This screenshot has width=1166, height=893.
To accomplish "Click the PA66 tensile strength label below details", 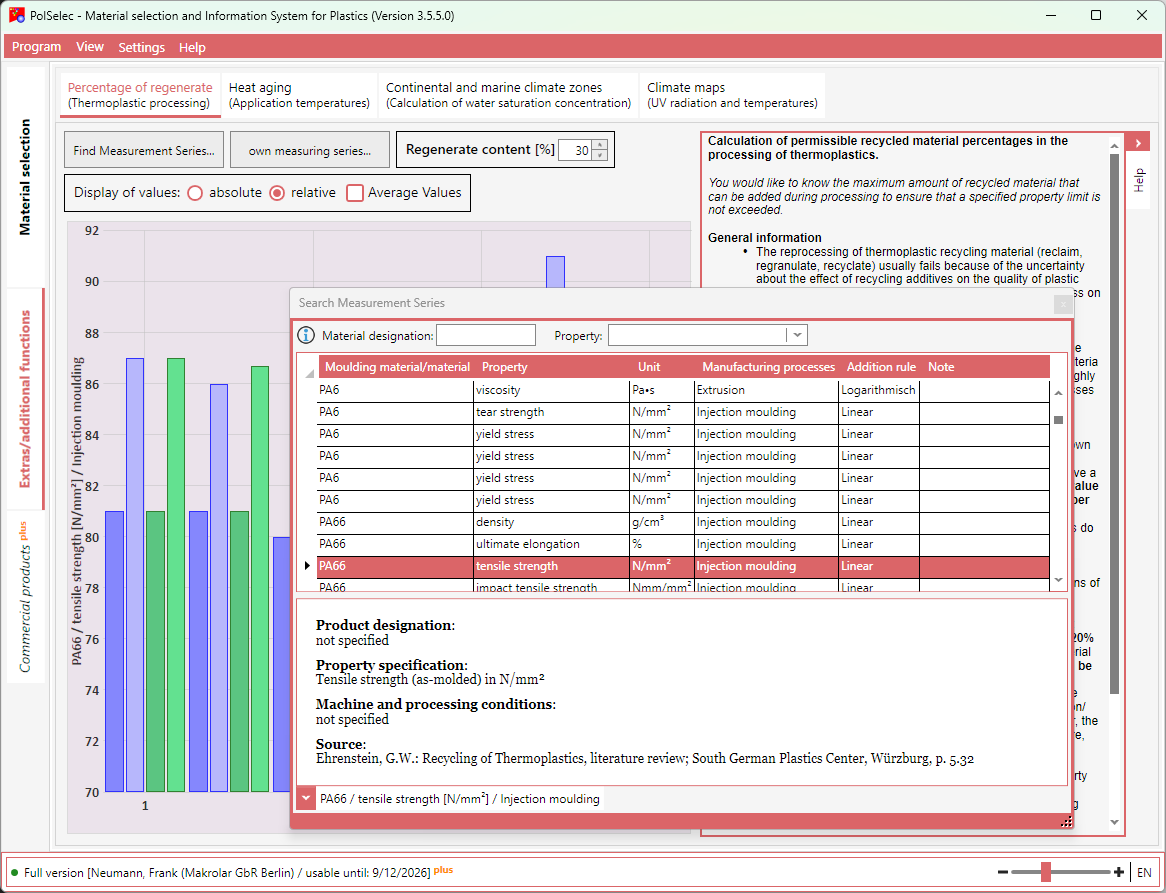I will pos(460,799).
